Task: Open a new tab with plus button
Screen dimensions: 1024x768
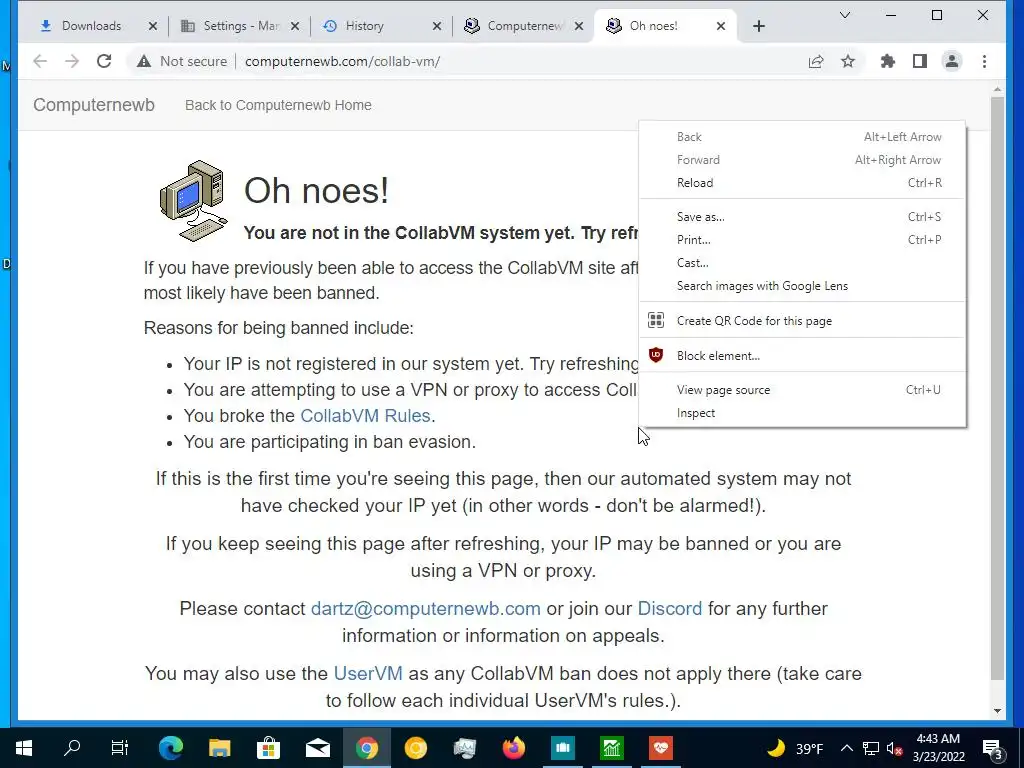Action: pyautogui.click(x=759, y=26)
